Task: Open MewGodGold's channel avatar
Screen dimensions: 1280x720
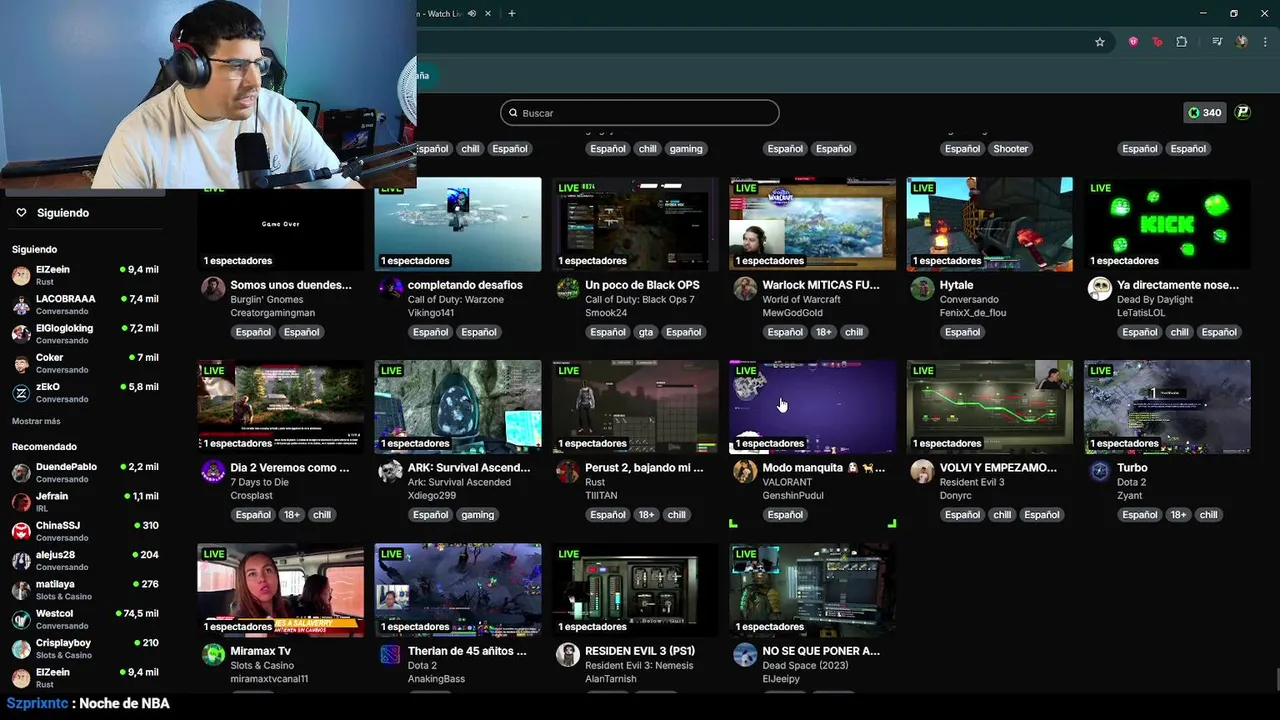Action: (x=744, y=289)
